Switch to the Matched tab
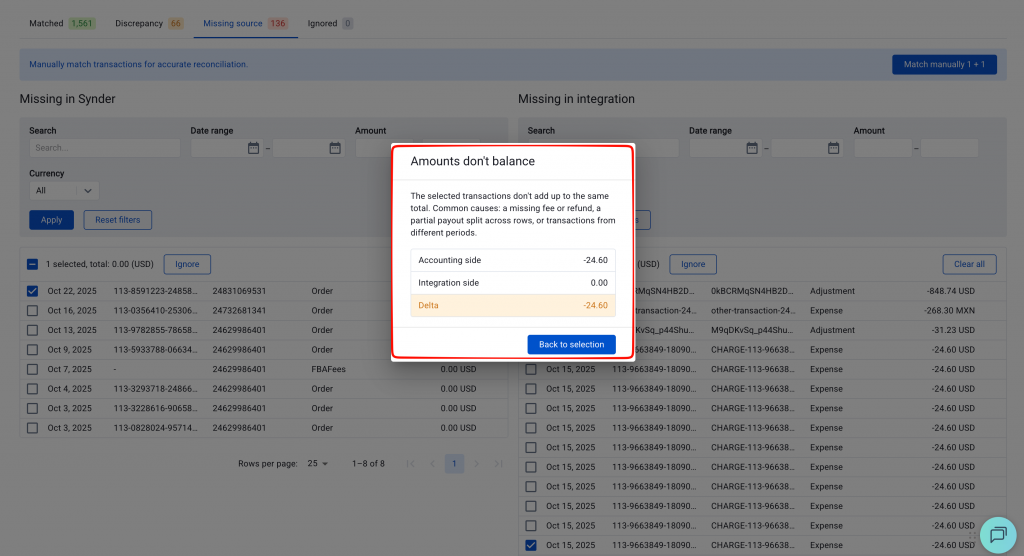 [x=62, y=24]
